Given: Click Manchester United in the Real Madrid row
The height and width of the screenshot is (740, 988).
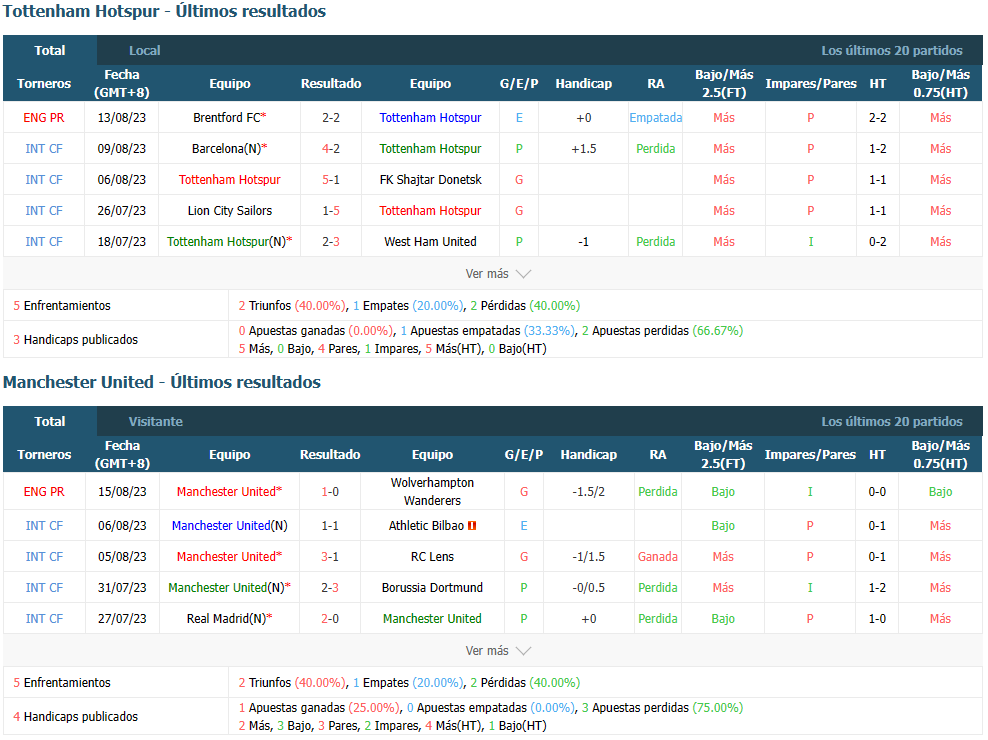Looking at the screenshot, I should click(432, 618).
